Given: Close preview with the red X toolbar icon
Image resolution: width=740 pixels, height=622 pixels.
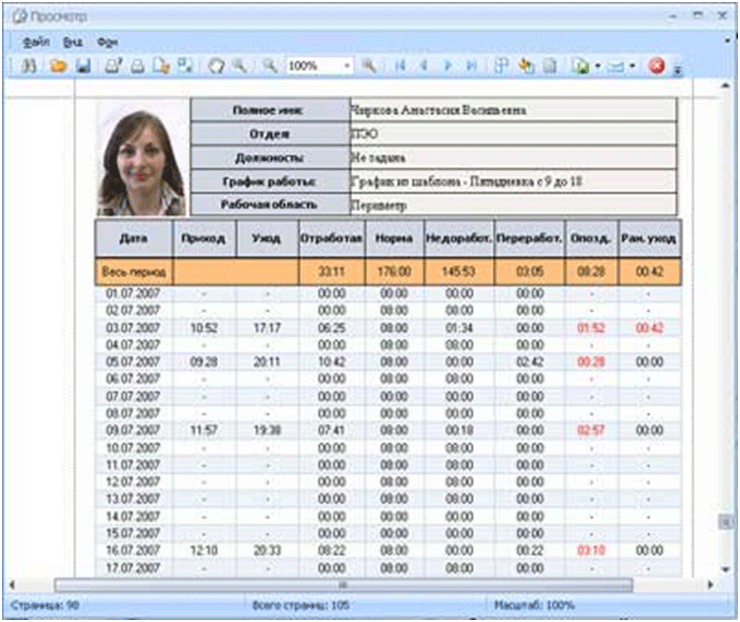Looking at the screenshot, I should pos(656,66).
